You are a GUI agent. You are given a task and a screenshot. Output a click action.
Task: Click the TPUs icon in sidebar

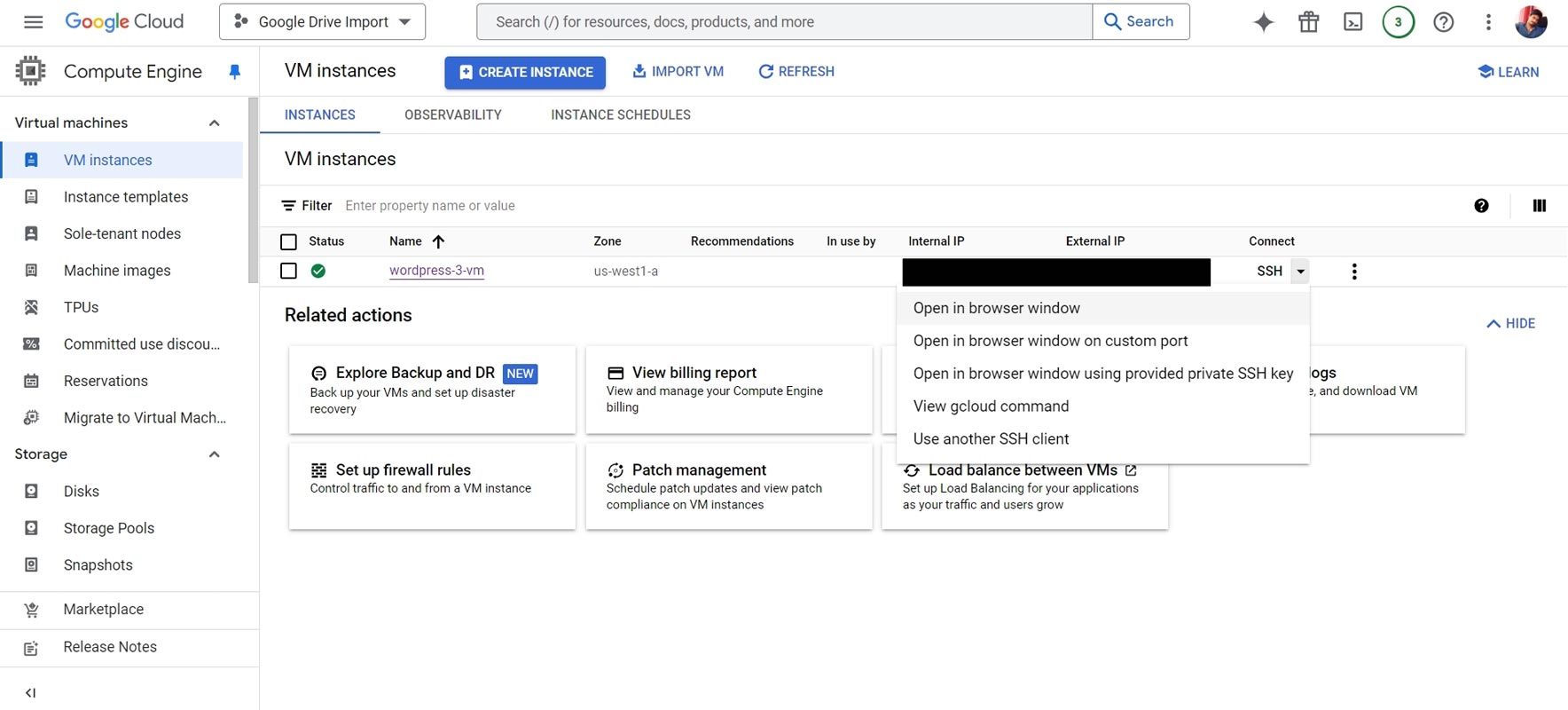click(31, 308)
